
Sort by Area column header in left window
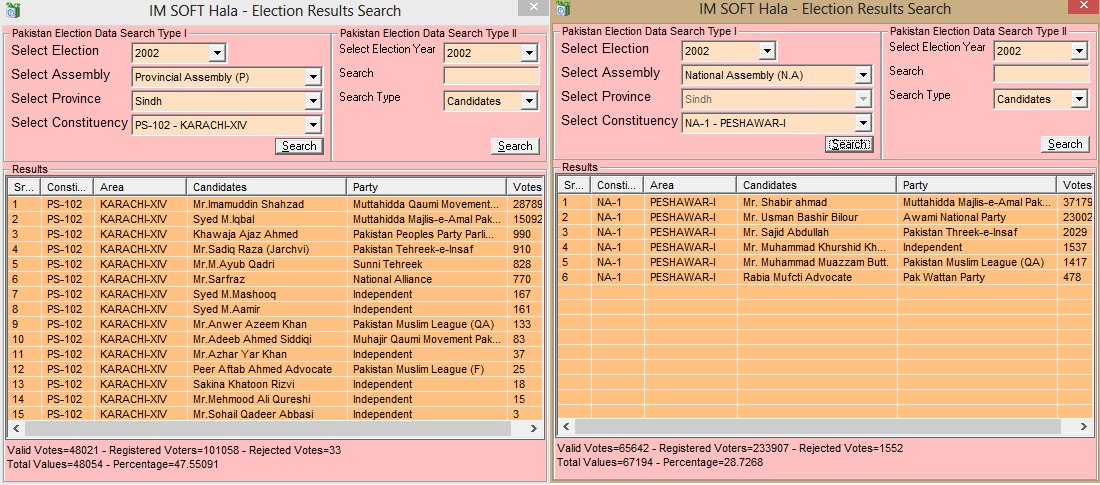pyautogui.click(x=140, y=187)
